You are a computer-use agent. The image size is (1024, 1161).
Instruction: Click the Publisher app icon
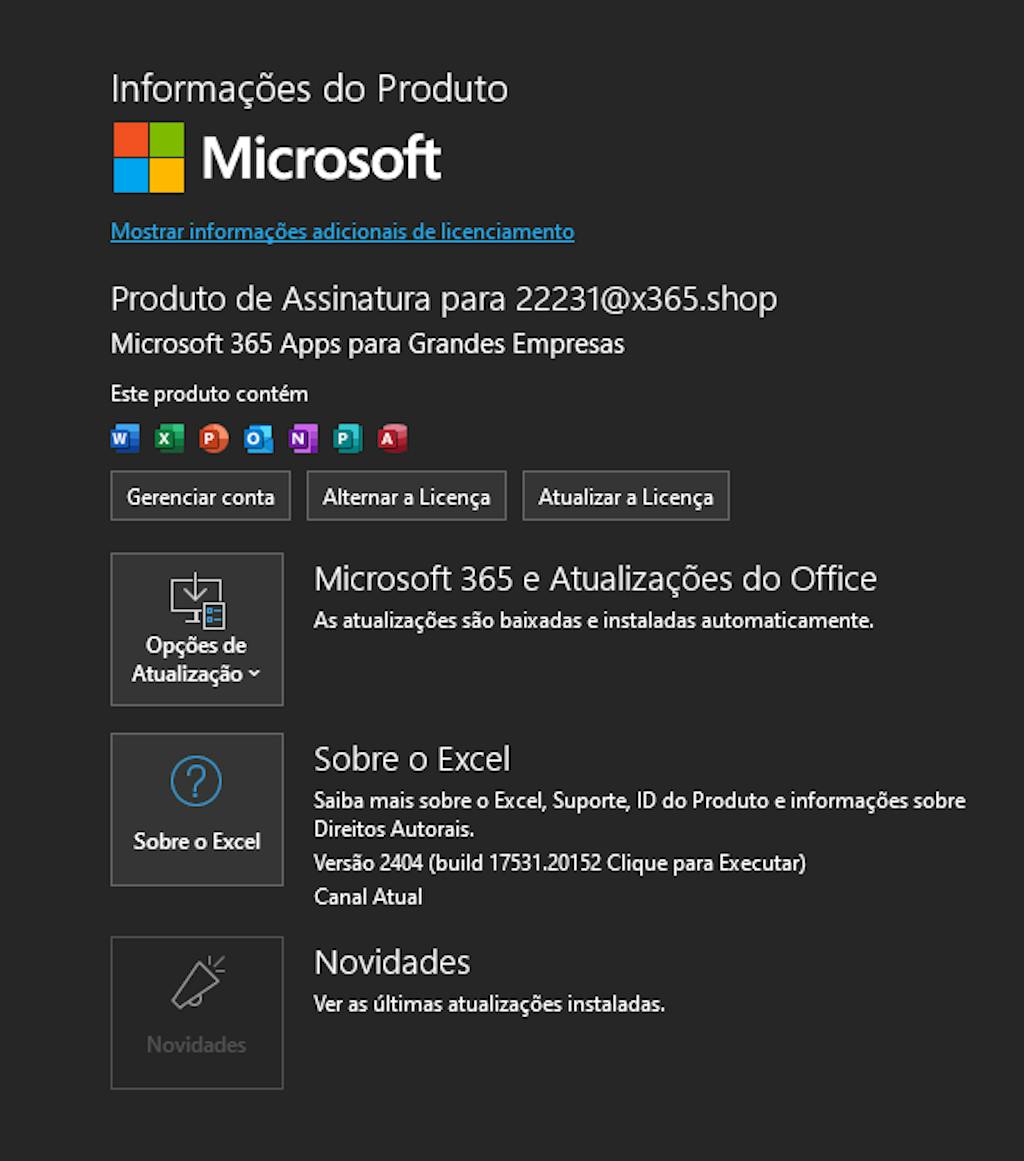tap(347, 438)
